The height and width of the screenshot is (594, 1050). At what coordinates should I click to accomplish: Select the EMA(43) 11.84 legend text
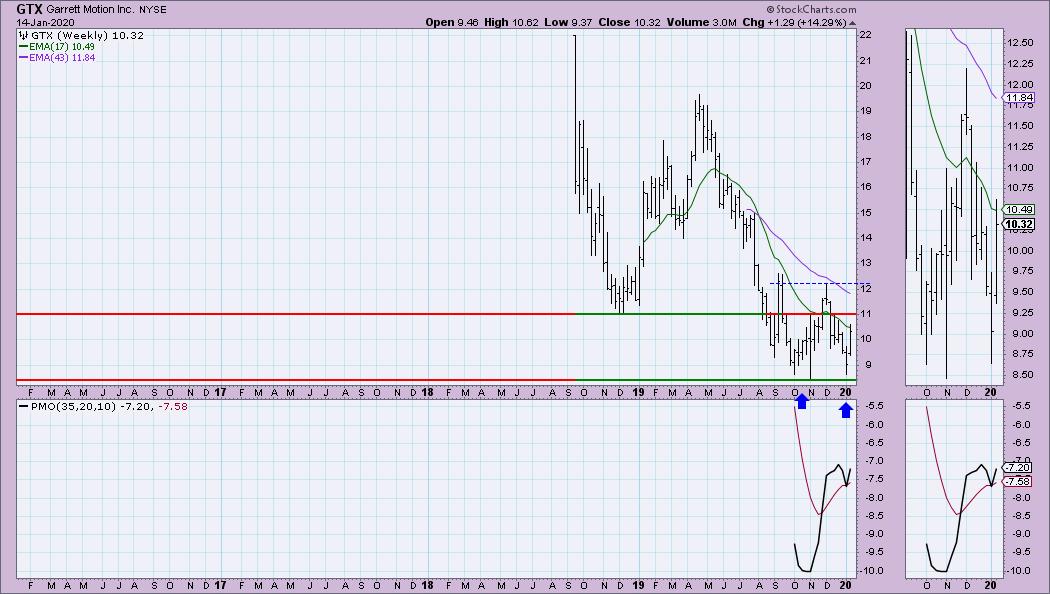62,58
